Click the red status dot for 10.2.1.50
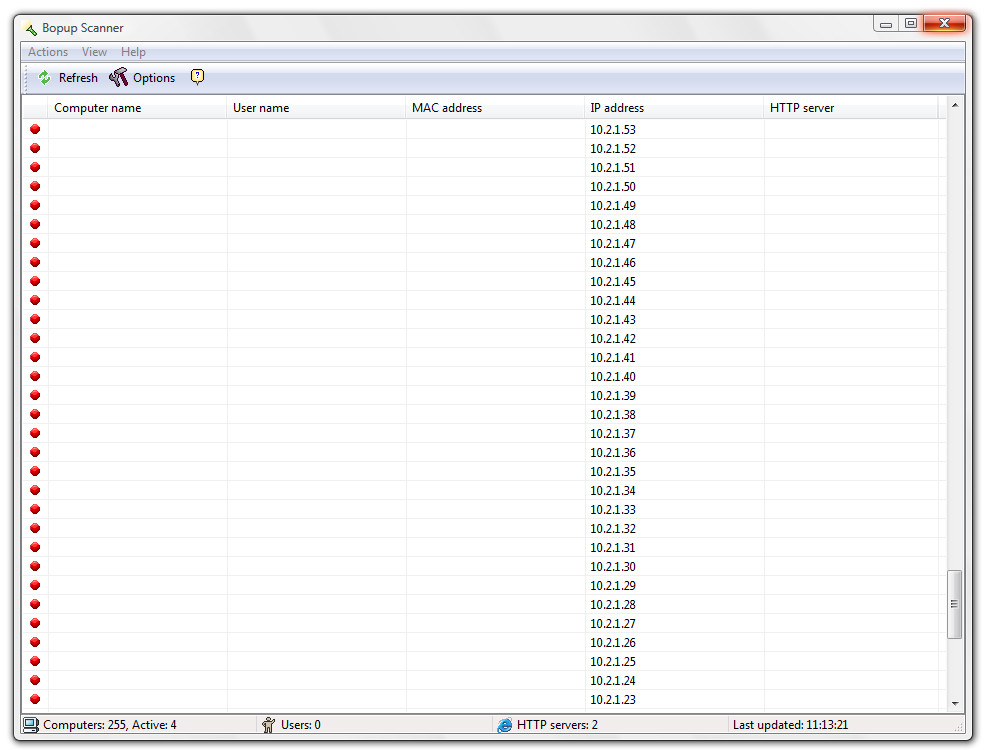Image resolution: width=995 pixels, height=750 pixels. click(x=35, y=186)
